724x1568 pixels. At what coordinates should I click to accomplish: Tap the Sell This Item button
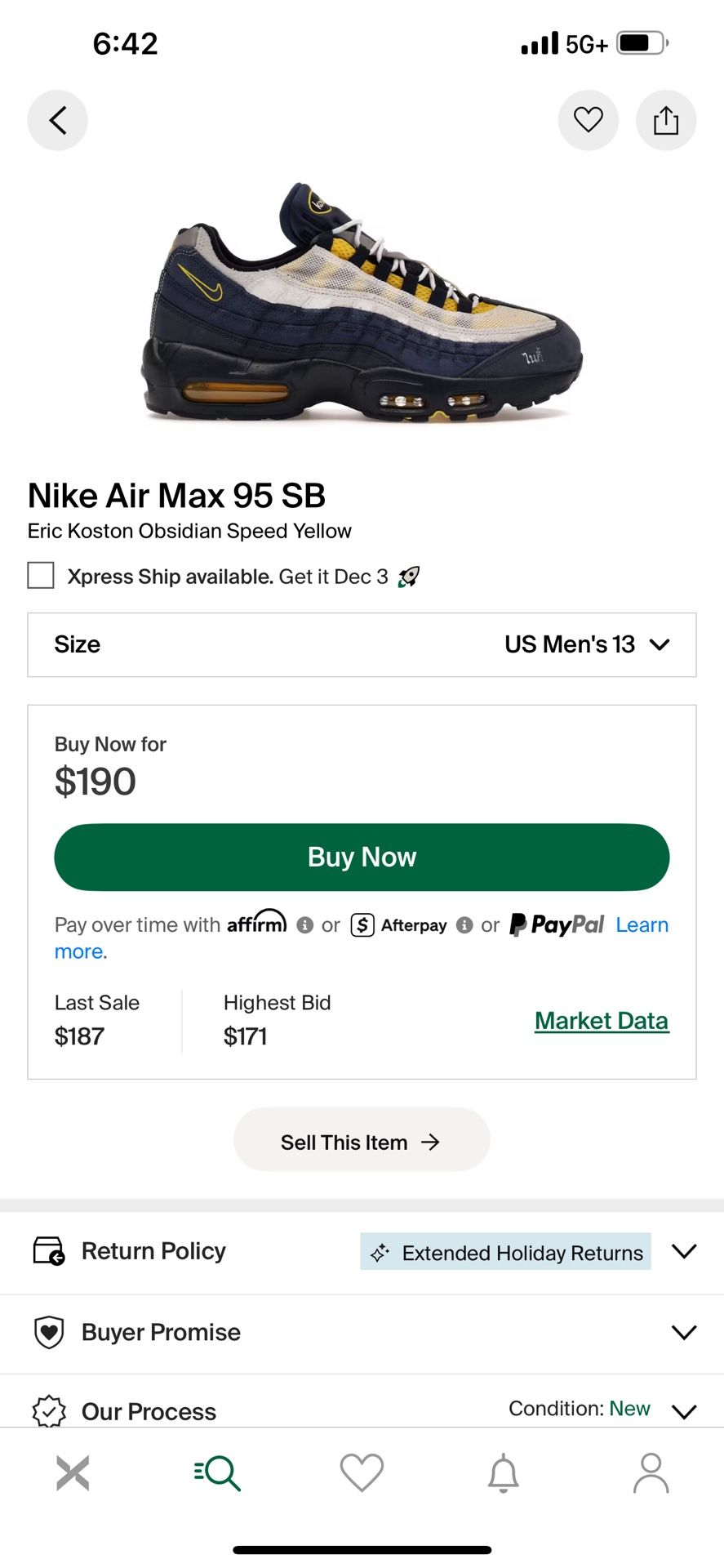click(362, 1142)
